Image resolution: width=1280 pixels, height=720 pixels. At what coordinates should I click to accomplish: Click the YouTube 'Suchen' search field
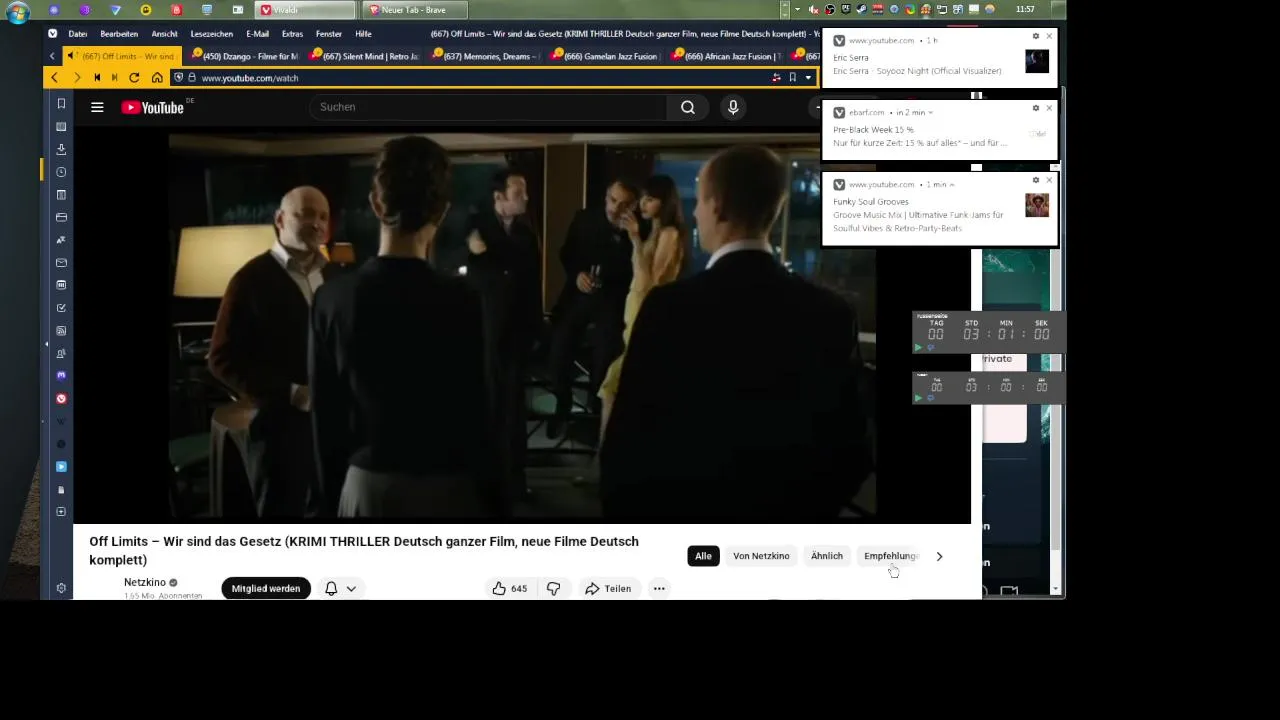click(488, 107)
